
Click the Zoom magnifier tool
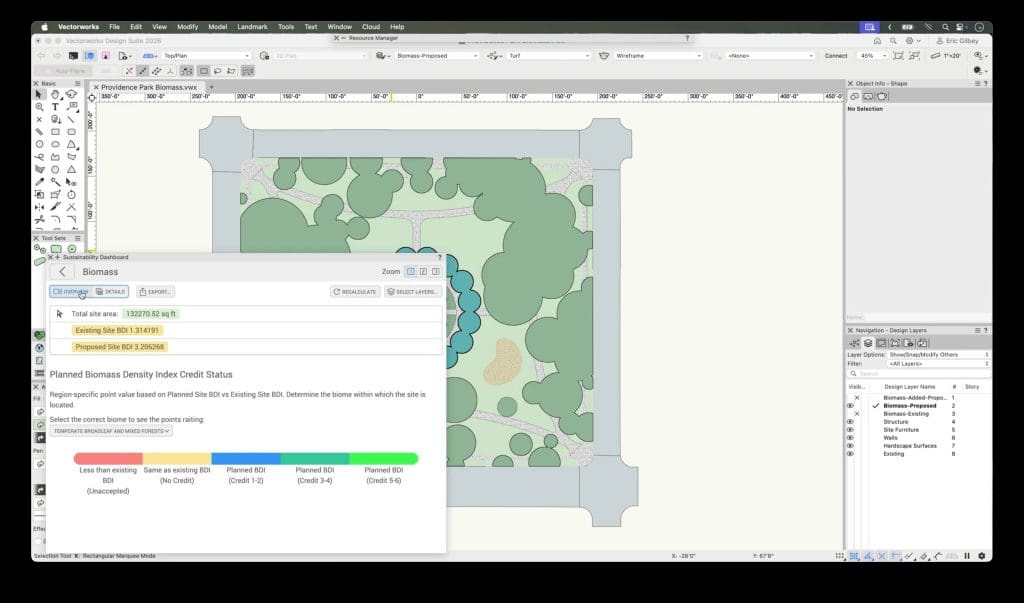tap(39, 107)
